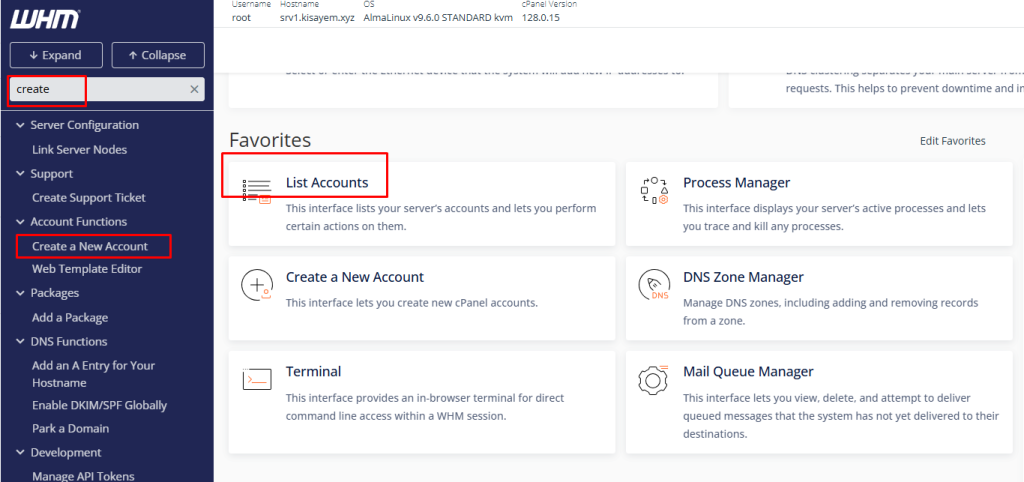The width and height of the screenshot is (1024, 482).
Task: Open Manage API Tokens in sidebar
Action: pos(83,476)
